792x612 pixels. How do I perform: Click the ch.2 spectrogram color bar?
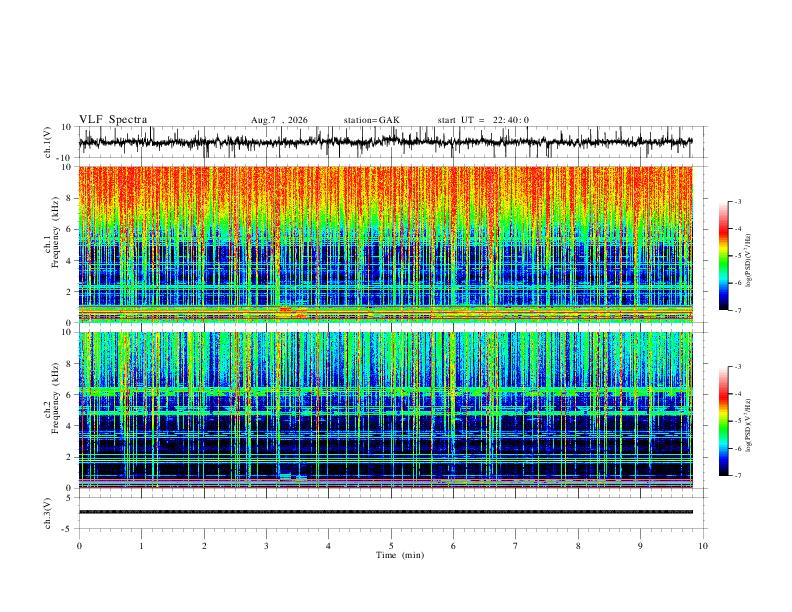click(x=723, y=421)
